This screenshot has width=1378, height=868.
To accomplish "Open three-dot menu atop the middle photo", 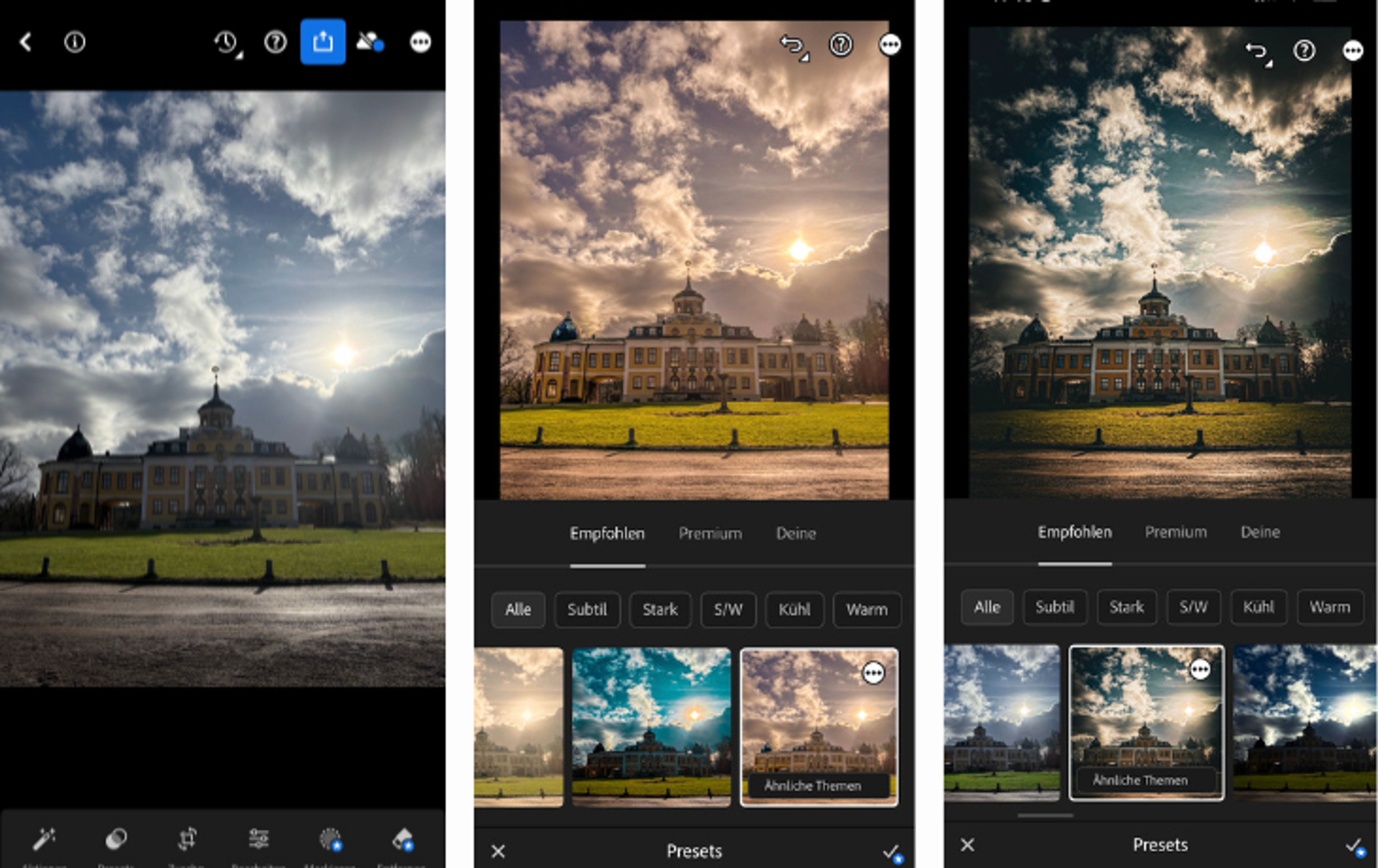I will click(889, 44).
